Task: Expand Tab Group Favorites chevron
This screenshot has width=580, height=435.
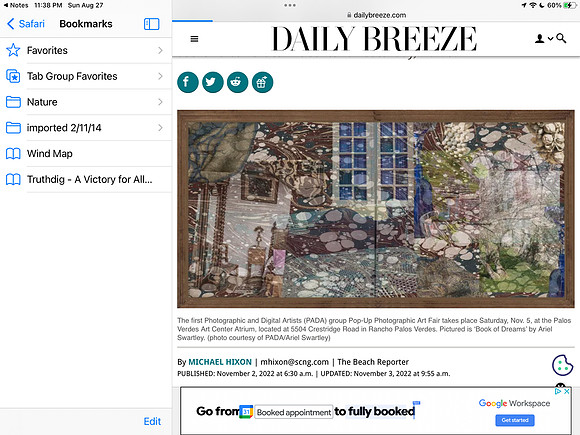Action: click(x=160, y=76)
